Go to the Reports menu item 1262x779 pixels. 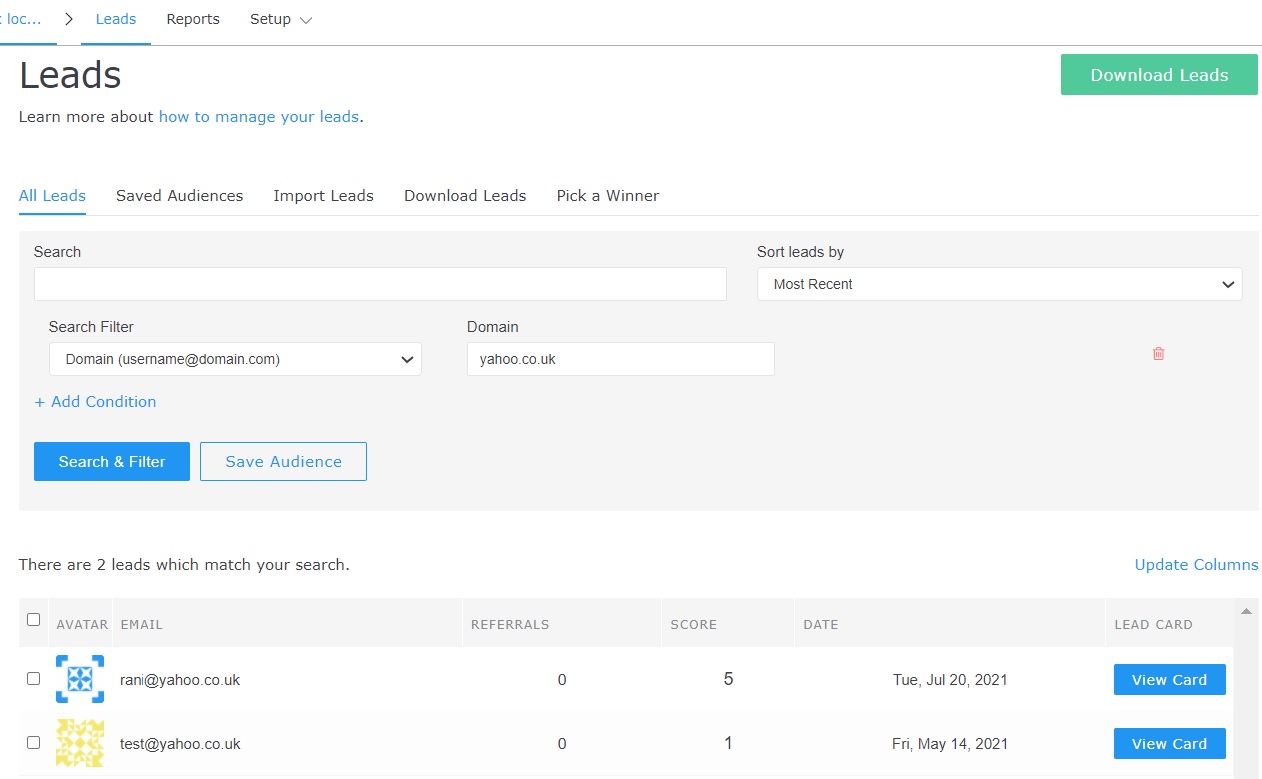(x=192, y=19)
